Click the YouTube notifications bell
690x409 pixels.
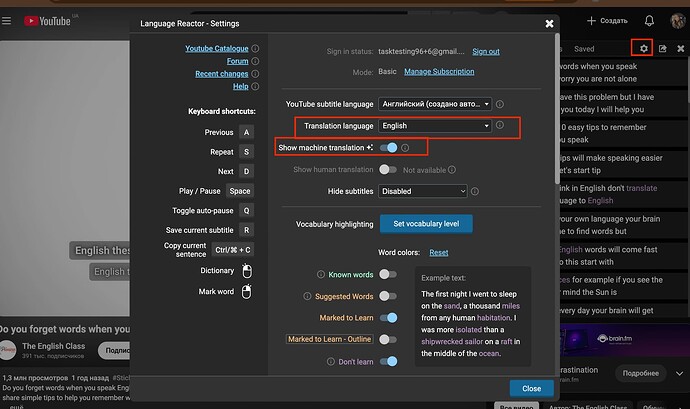click(649, 21)
